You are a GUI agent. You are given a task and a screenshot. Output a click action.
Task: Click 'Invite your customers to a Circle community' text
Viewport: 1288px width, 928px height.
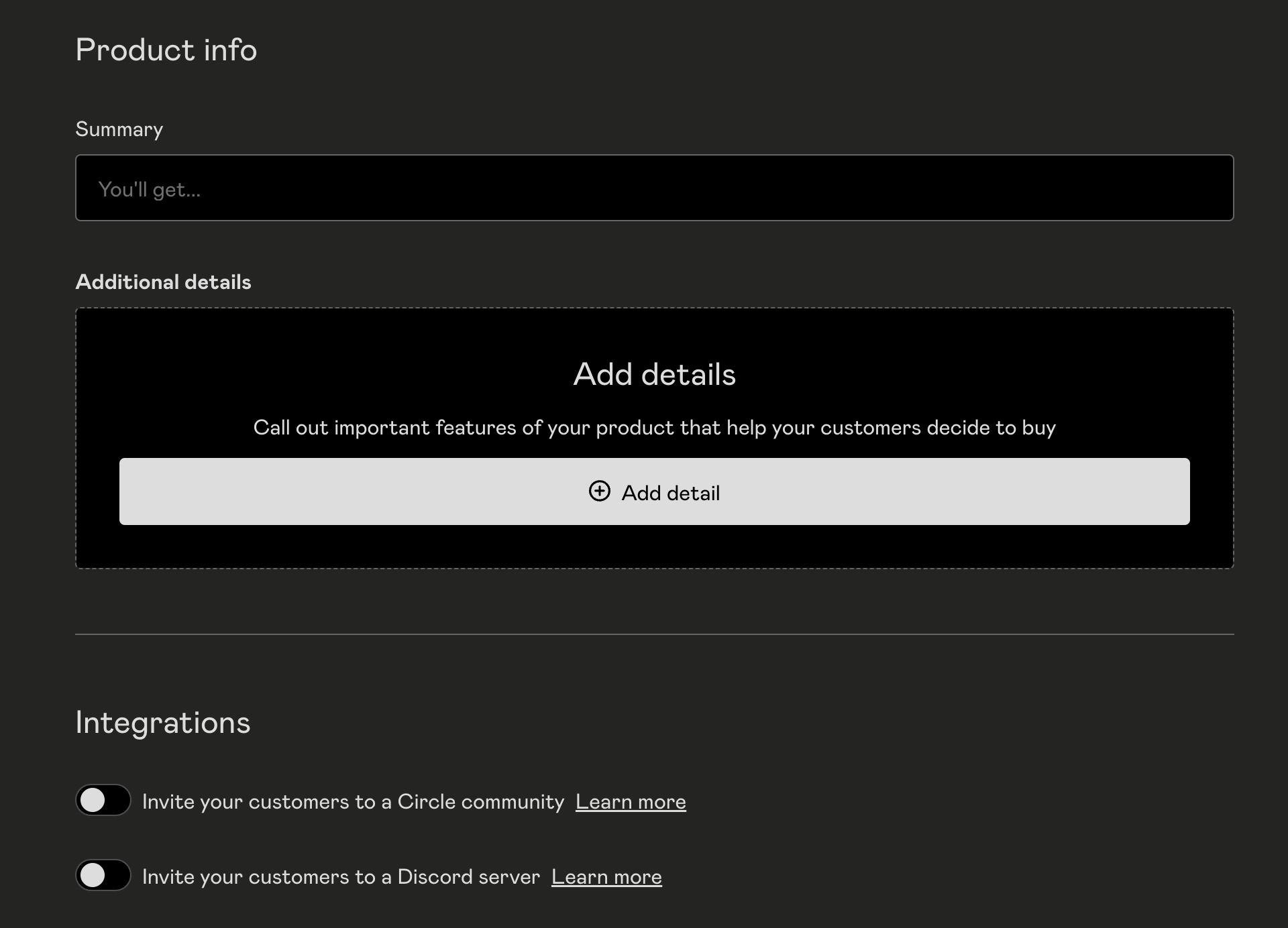[353, 802]
